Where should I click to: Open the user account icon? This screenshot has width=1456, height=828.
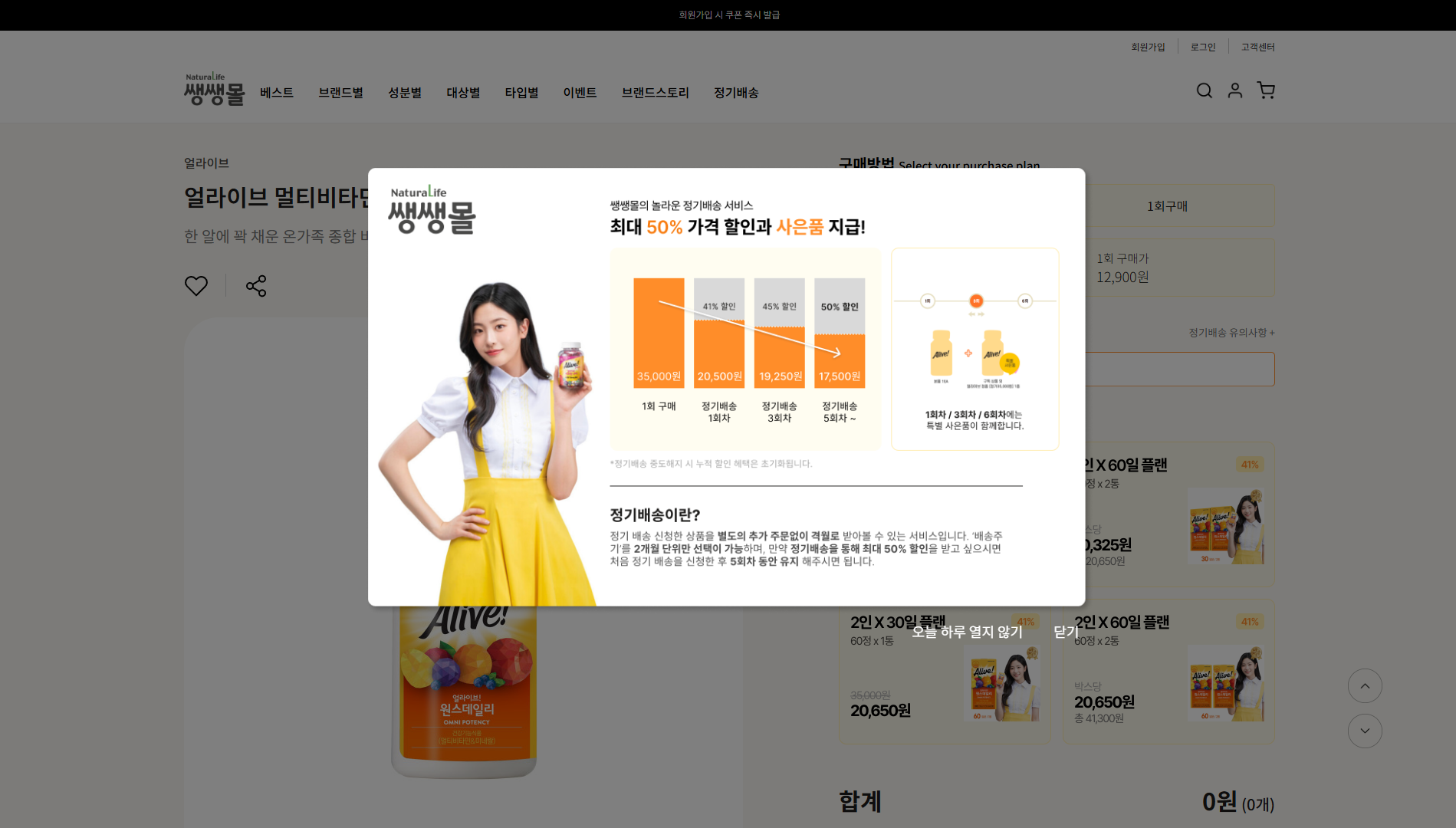(x=1234, y=90)
